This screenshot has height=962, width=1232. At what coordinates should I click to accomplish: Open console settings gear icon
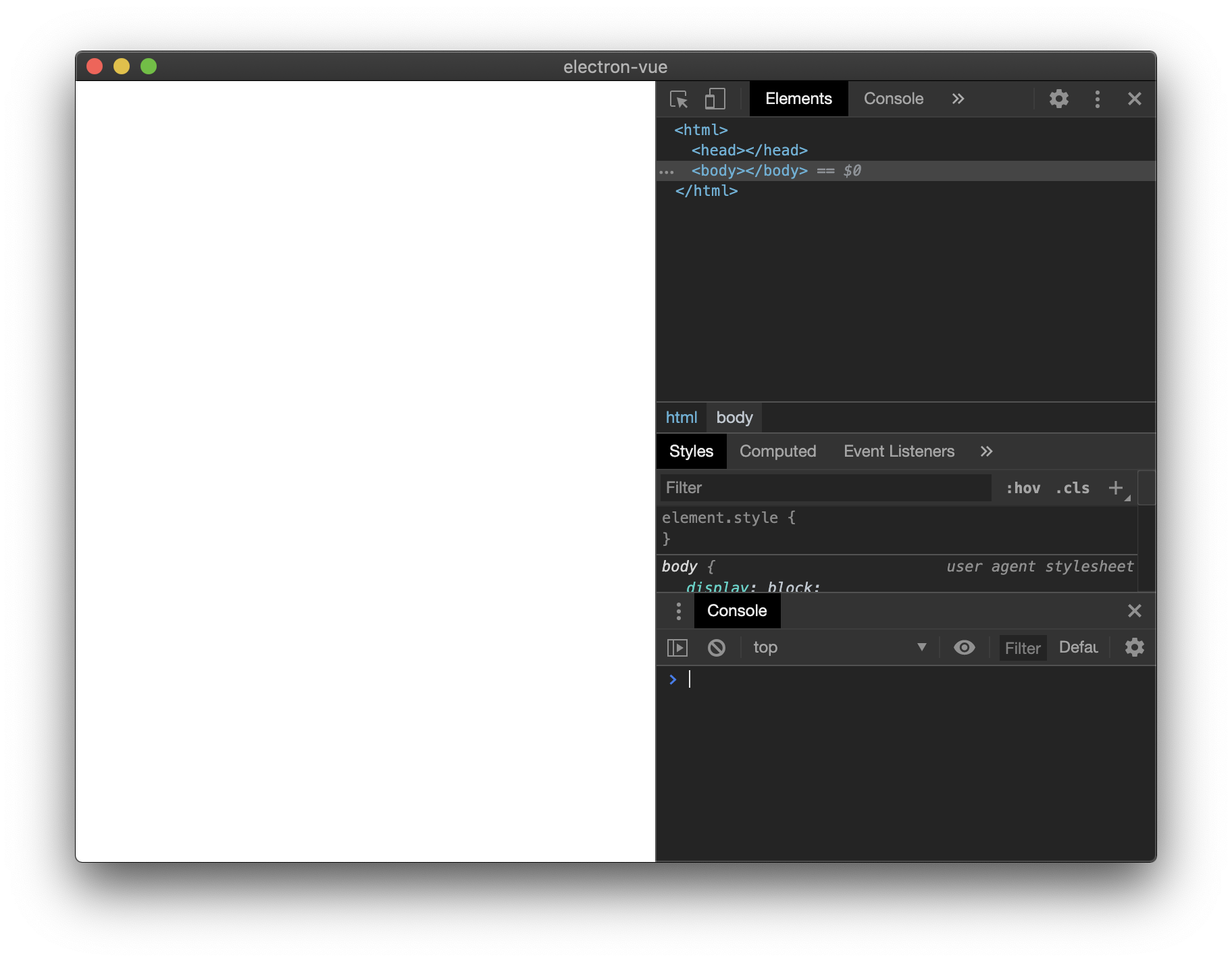coord(1134,647)
